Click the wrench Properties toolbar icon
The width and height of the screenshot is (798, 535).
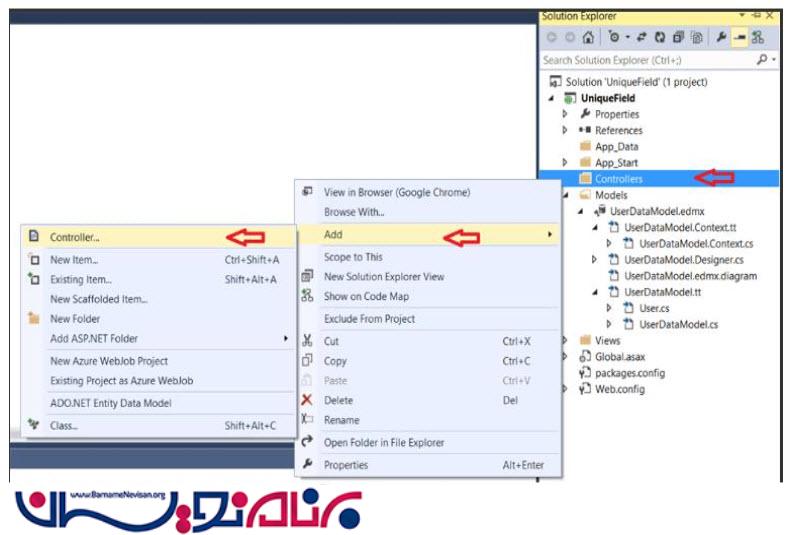(x=720, y=38)
